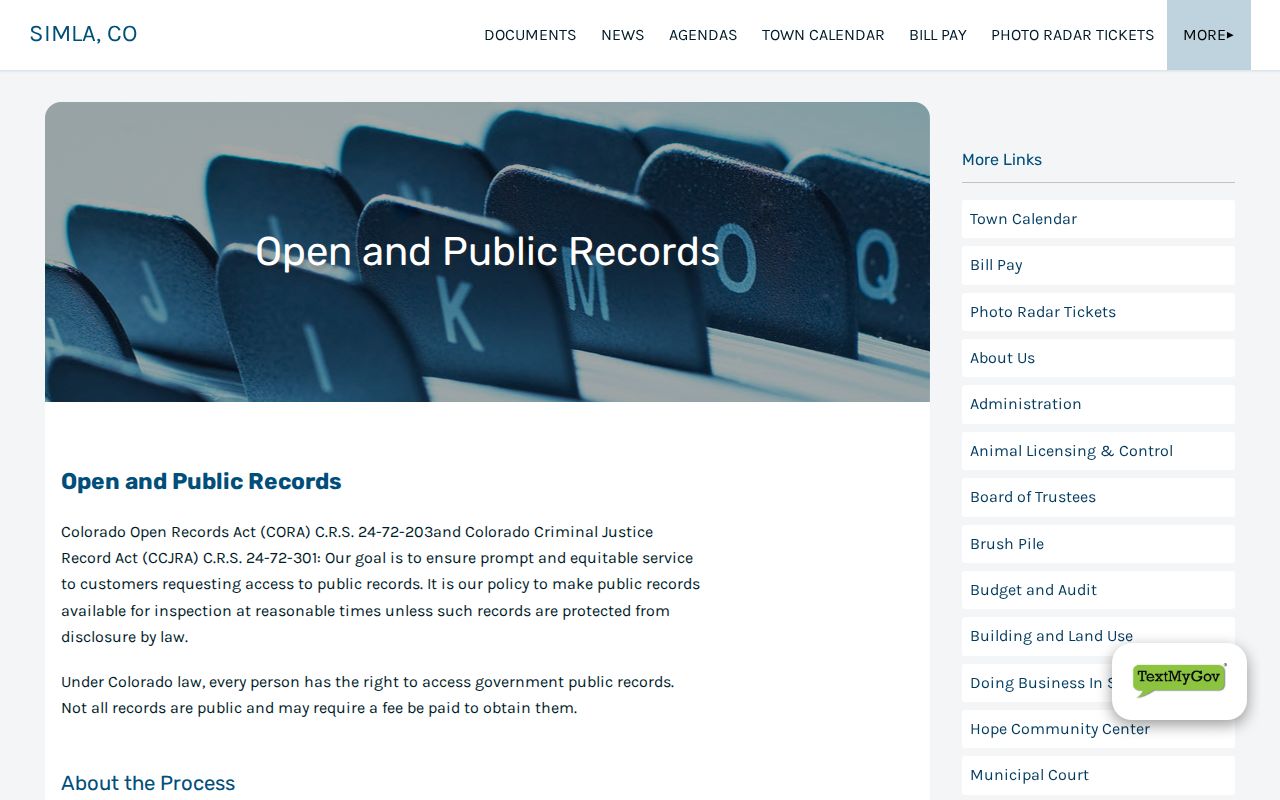Select Town Calendar in top navigation
Viewport: 1280px width, 800px height.
click(823, 35)
